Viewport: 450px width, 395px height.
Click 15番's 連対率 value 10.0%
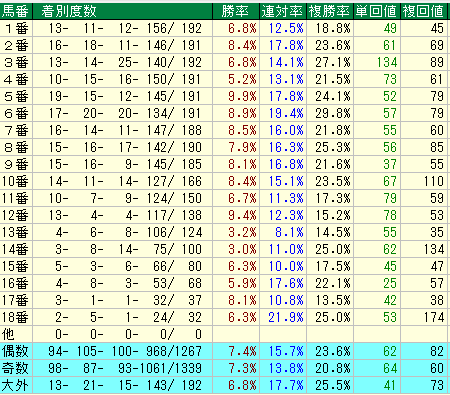pyautogui.click(x=286, y=266)
